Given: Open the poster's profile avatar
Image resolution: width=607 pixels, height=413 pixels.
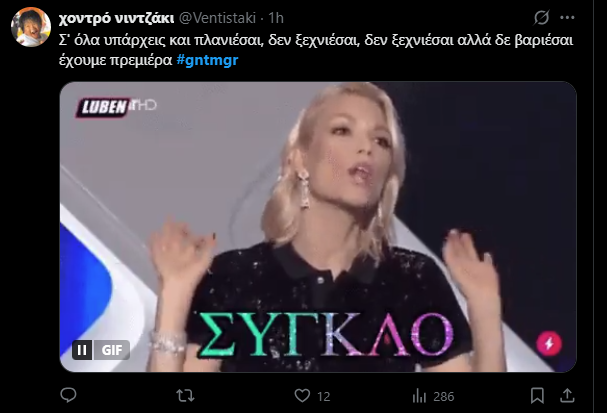Looking at the screenshot, I should coord(31,27).
